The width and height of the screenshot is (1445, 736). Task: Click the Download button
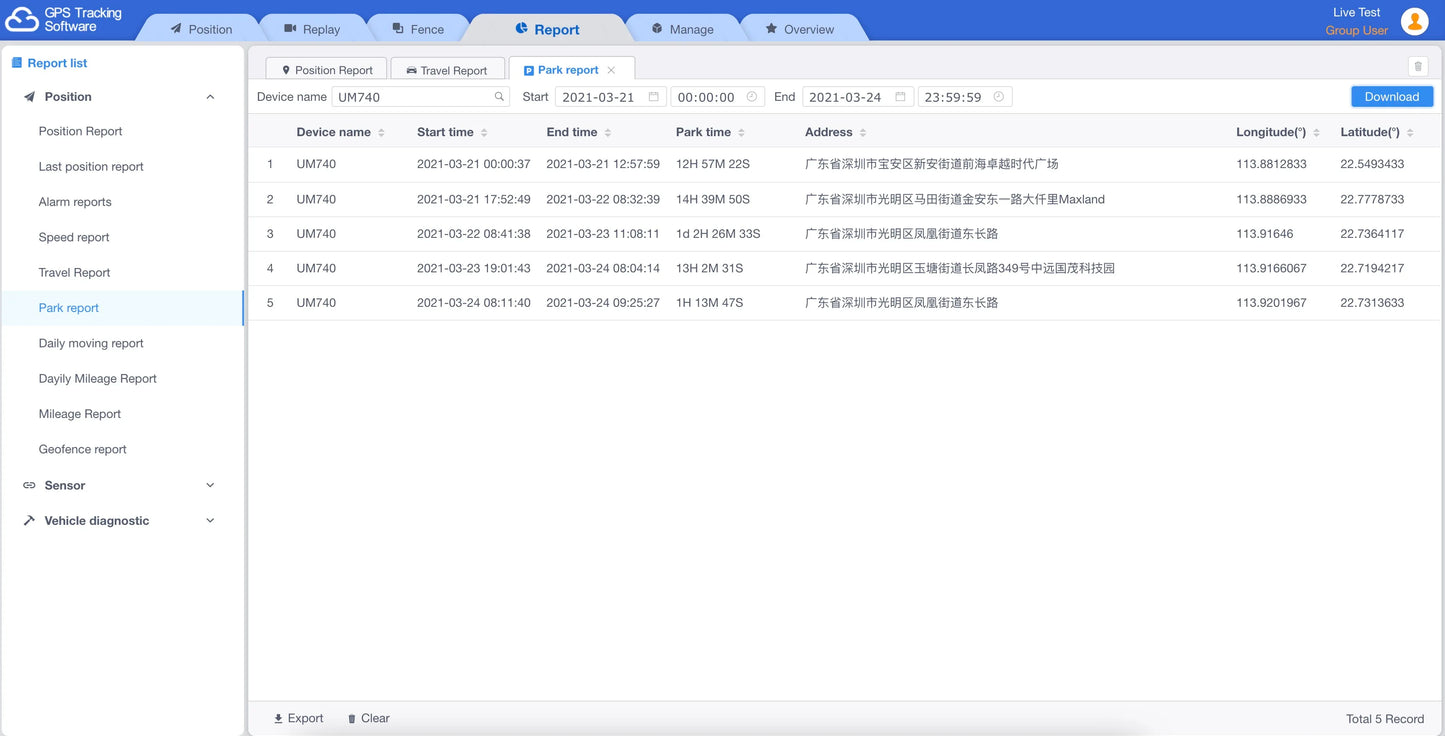point(1391,96)
